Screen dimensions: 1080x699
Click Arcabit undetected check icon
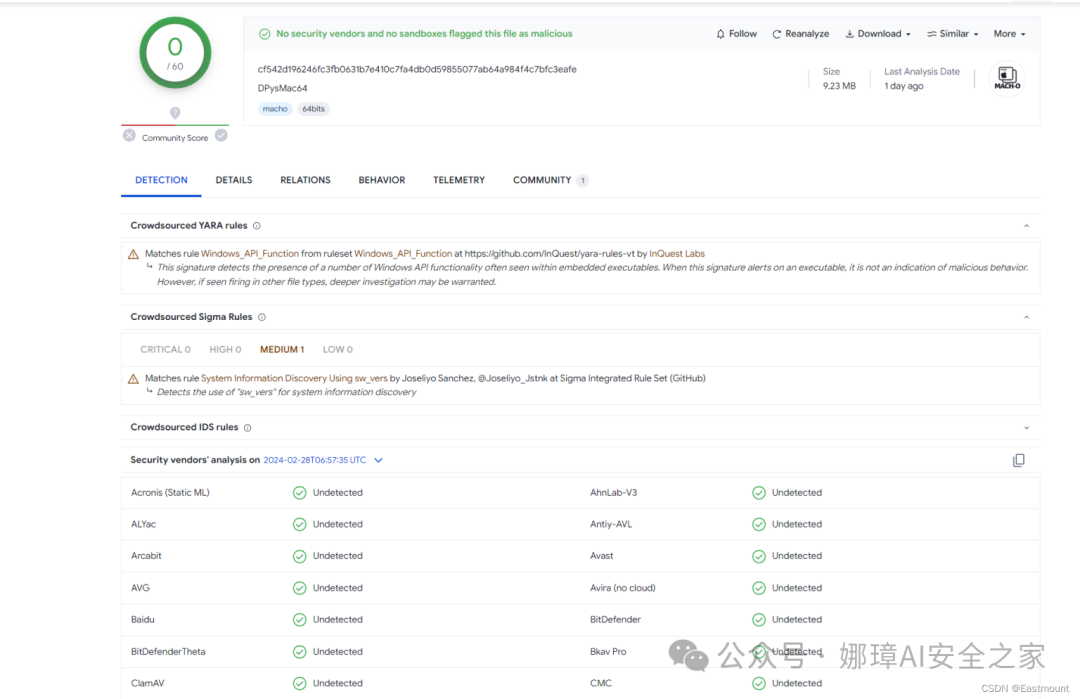300,556
